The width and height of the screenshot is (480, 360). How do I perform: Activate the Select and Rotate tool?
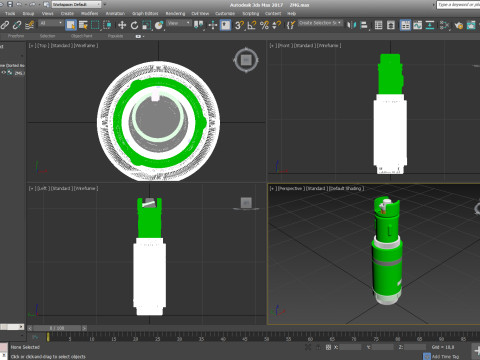click(134, 25)
